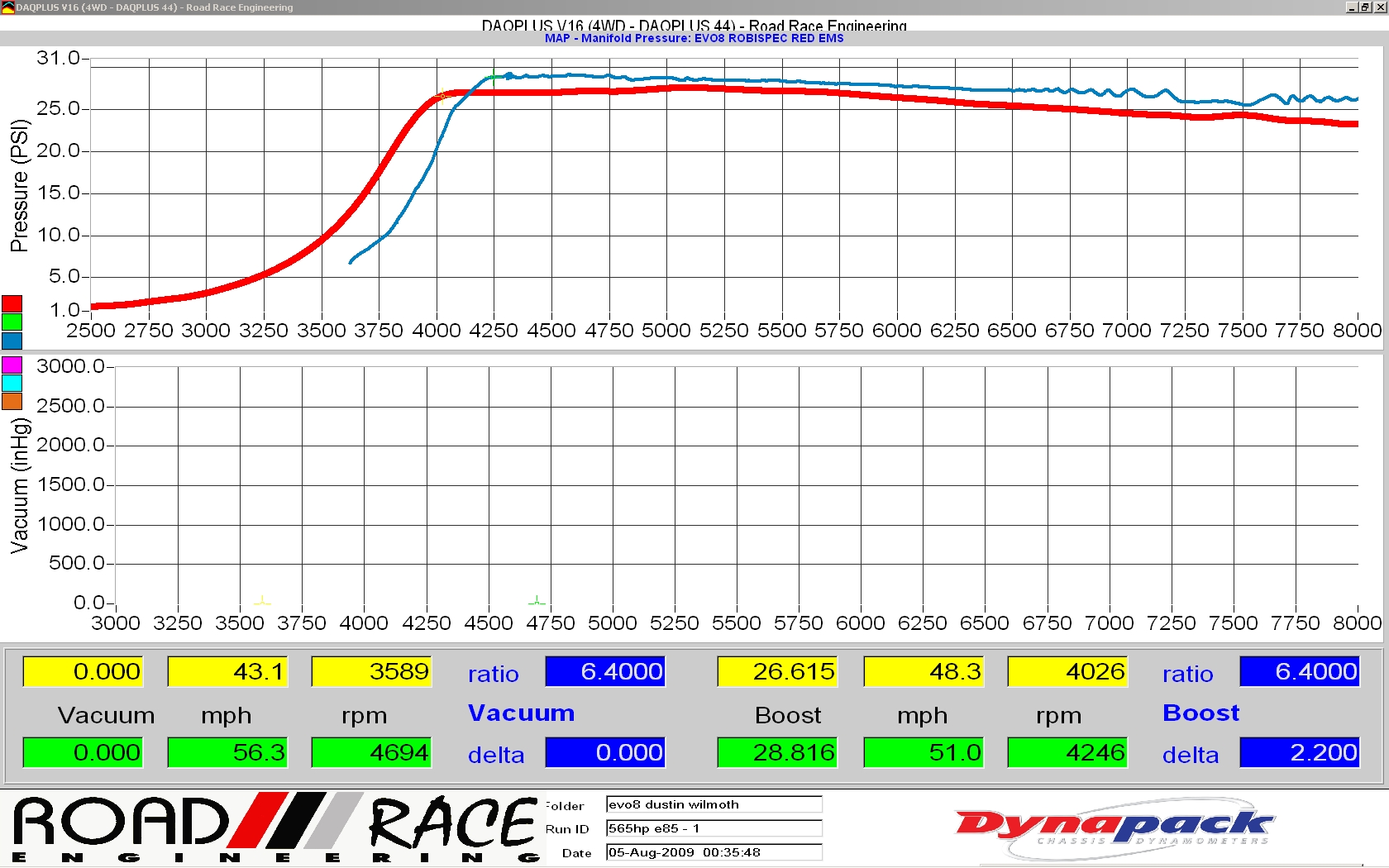Click the yellow mph value 43.1
Screen dimensions: 1389x868
227,671
